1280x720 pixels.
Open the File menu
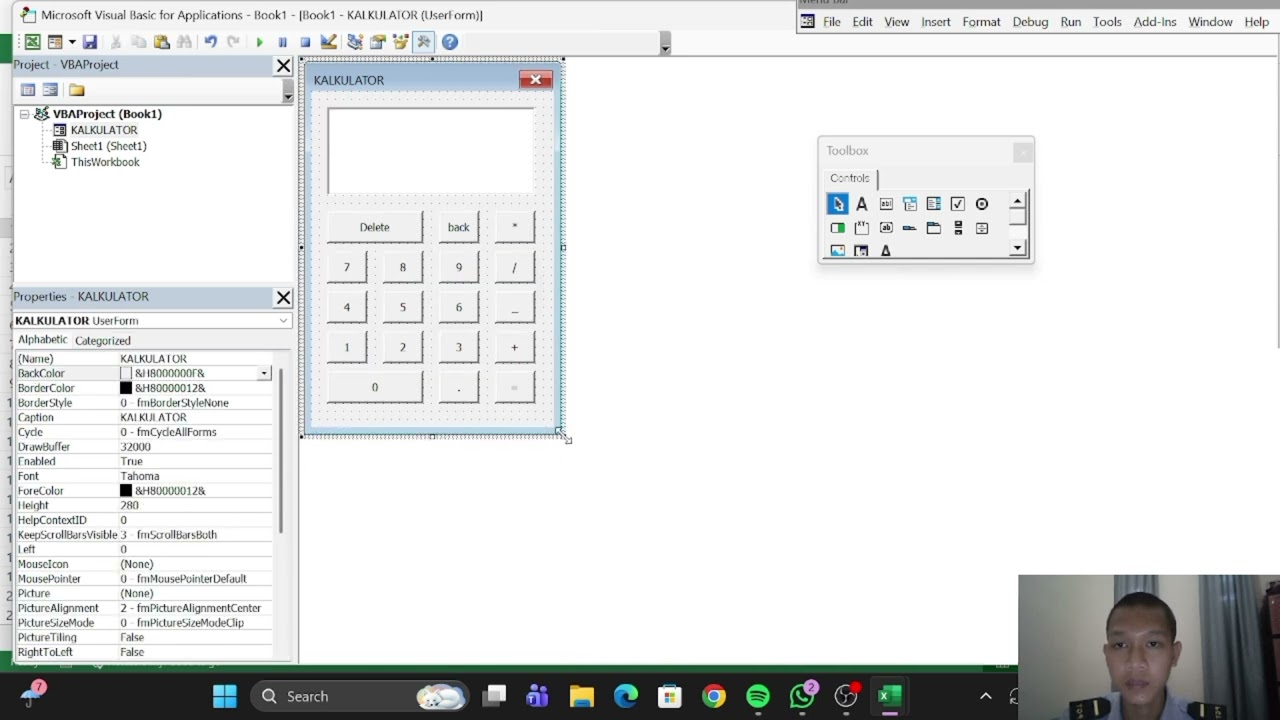click(x=832, y=22)
